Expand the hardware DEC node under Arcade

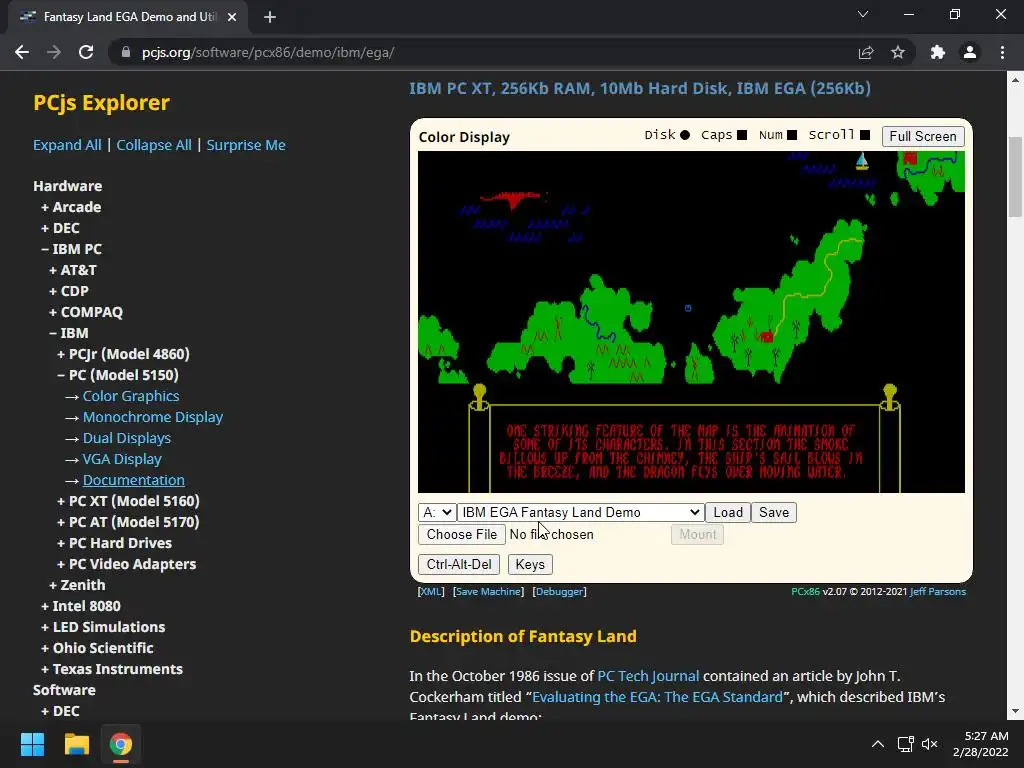point(59,228)
